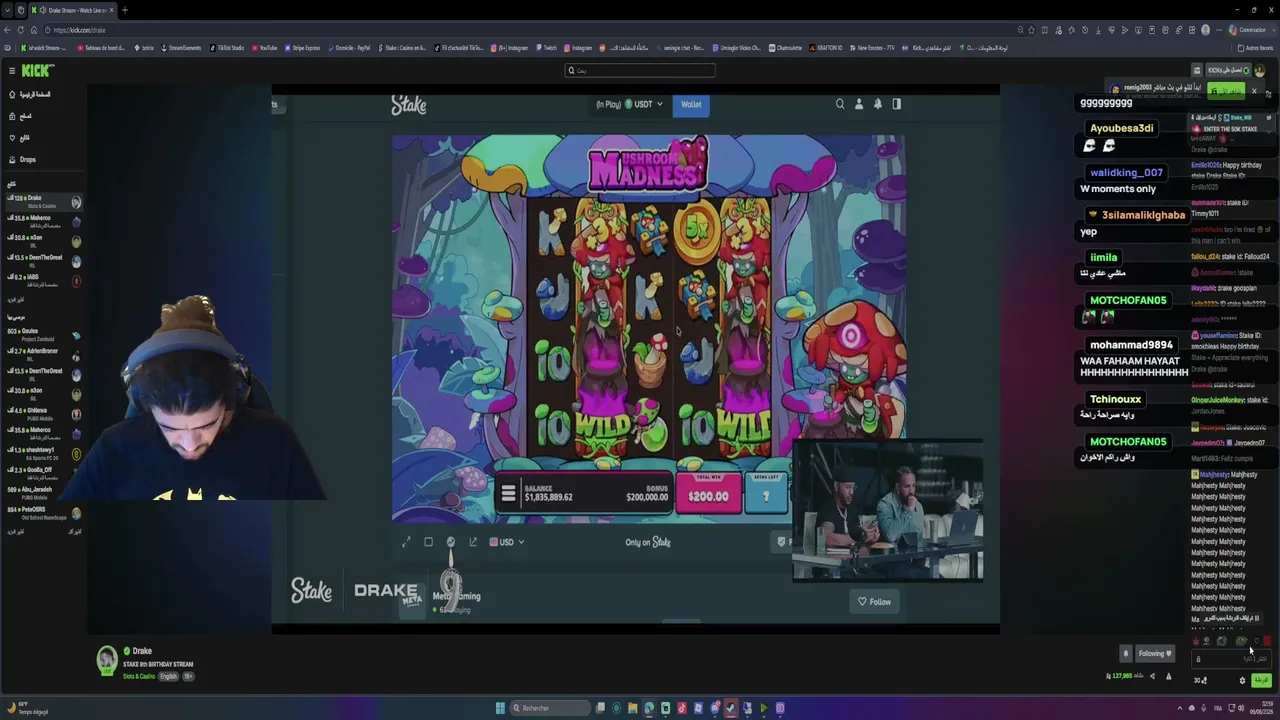Open the Goutes recommended channel
The width and height of the screenshot is (1280, 720).
pos(44,335)
